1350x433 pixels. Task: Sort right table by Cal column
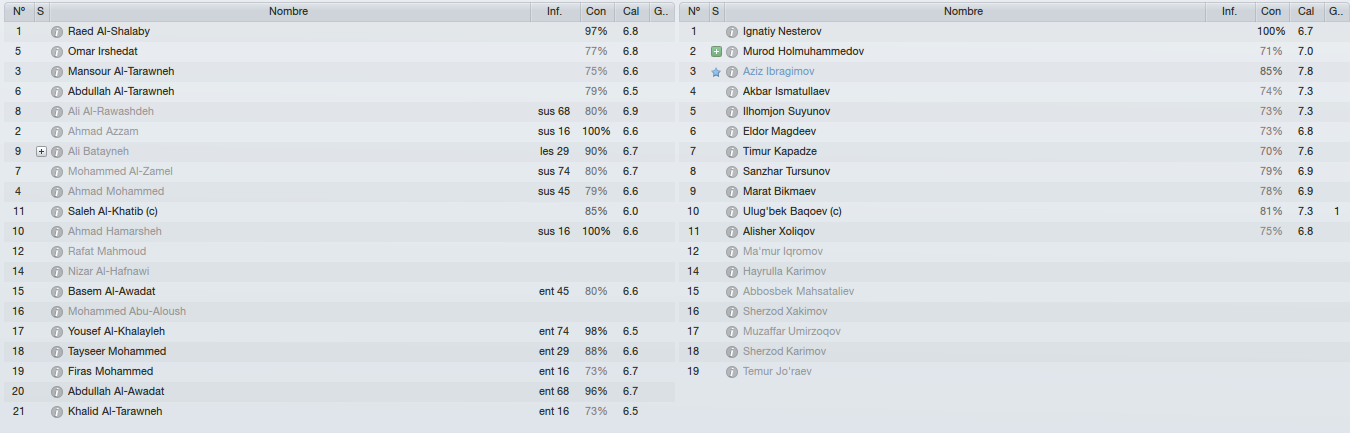tap(1306, 12)
